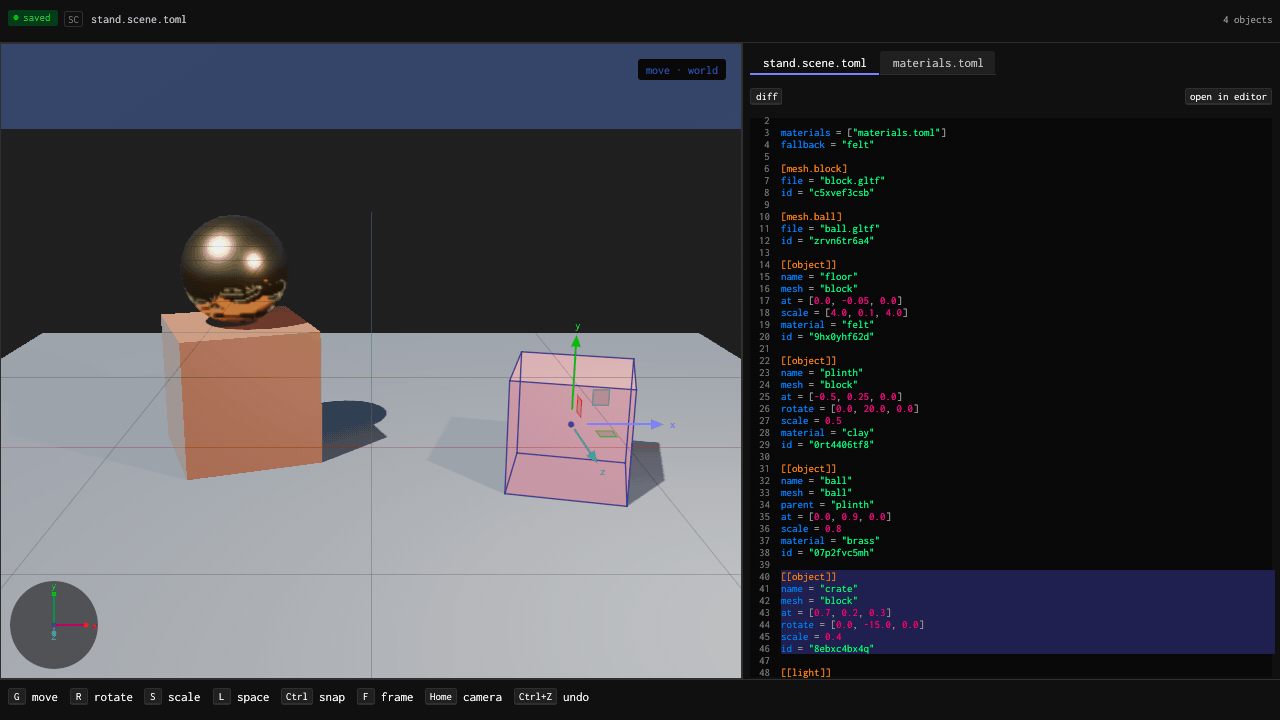Click the diff button
This screenshot has width=1280, height=720.
766,97
